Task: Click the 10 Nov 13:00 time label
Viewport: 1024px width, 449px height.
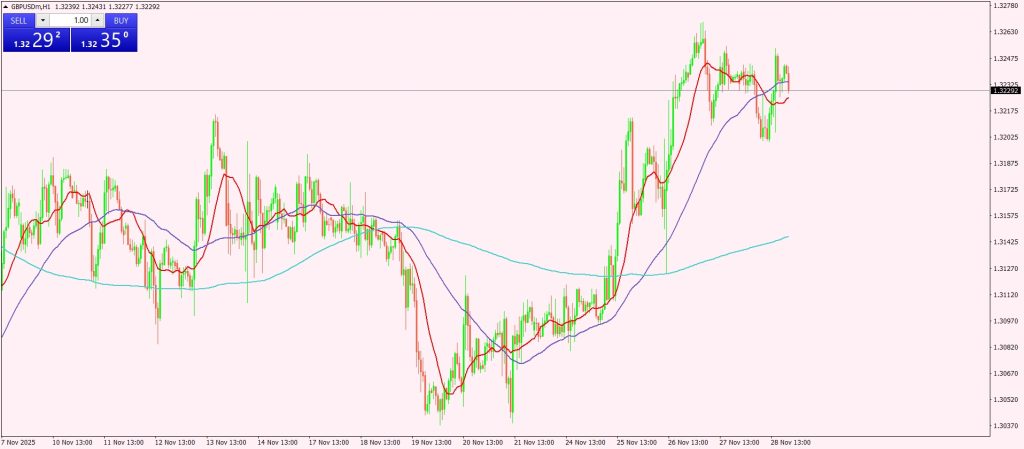Action: [73, 442]
